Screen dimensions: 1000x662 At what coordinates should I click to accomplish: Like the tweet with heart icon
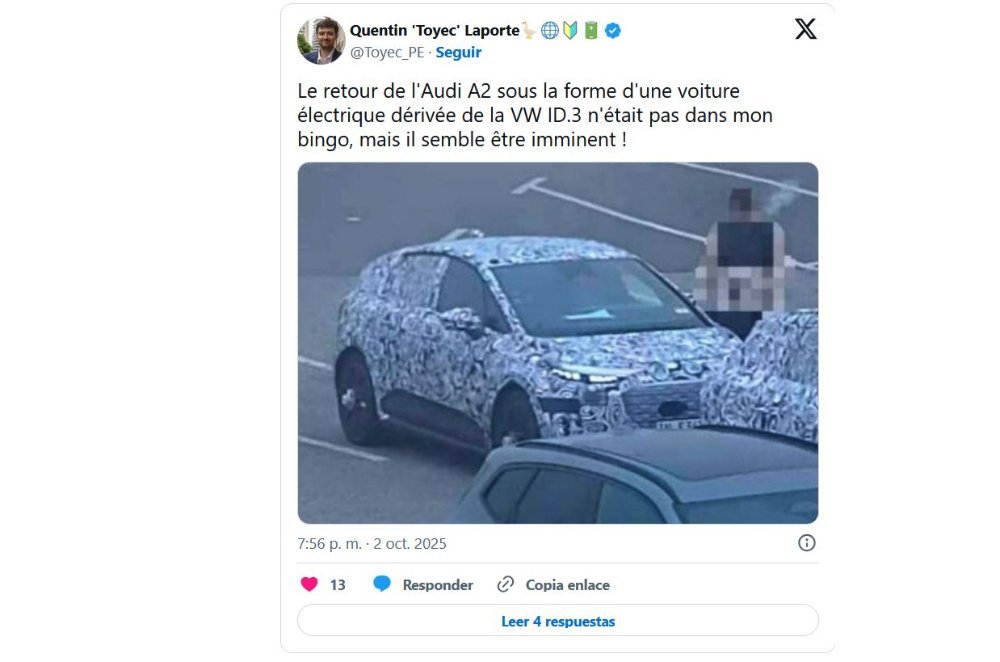pyautogui.click(x=309, y=584)
